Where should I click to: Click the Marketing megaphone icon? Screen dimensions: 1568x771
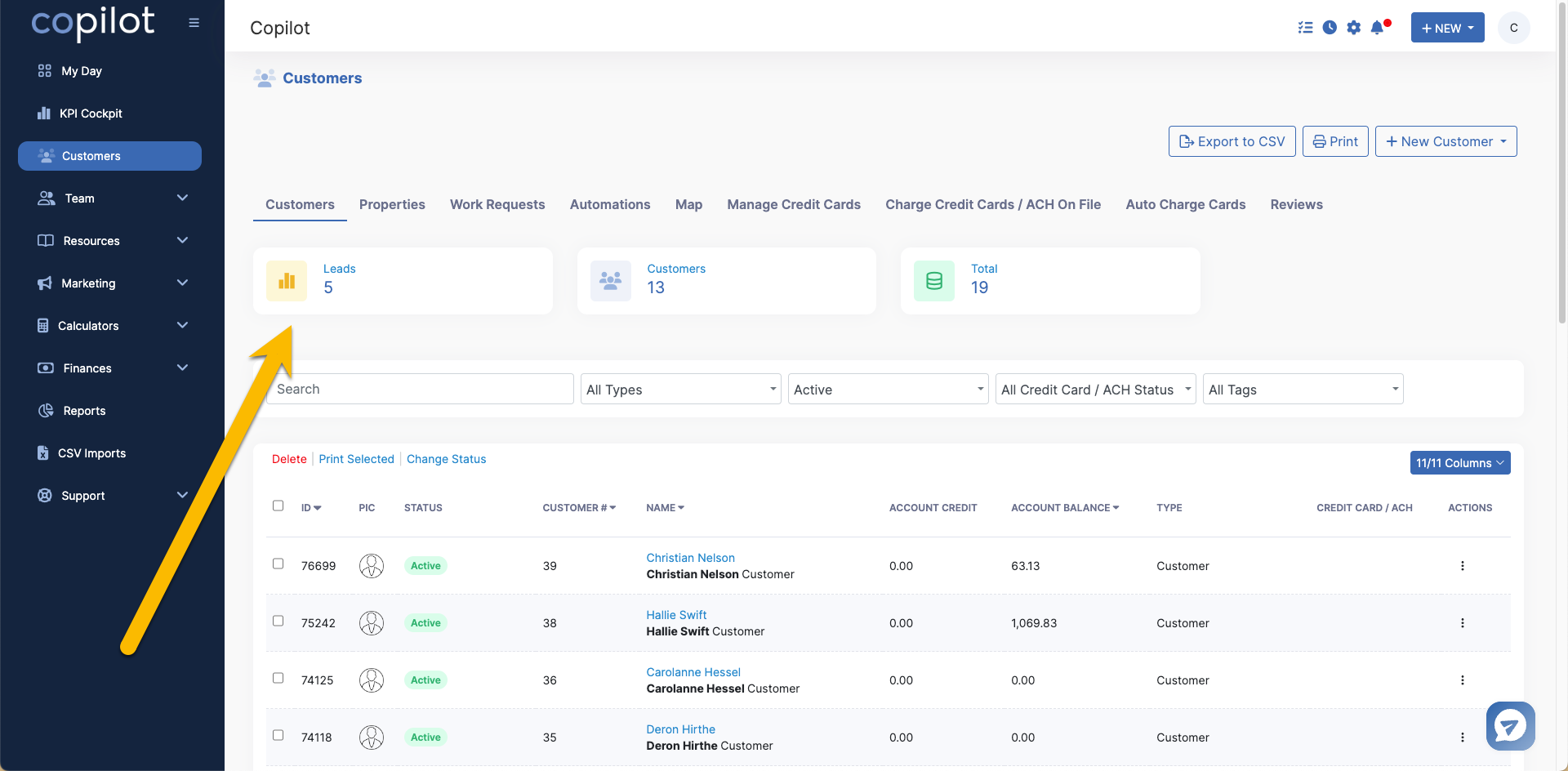45,283
